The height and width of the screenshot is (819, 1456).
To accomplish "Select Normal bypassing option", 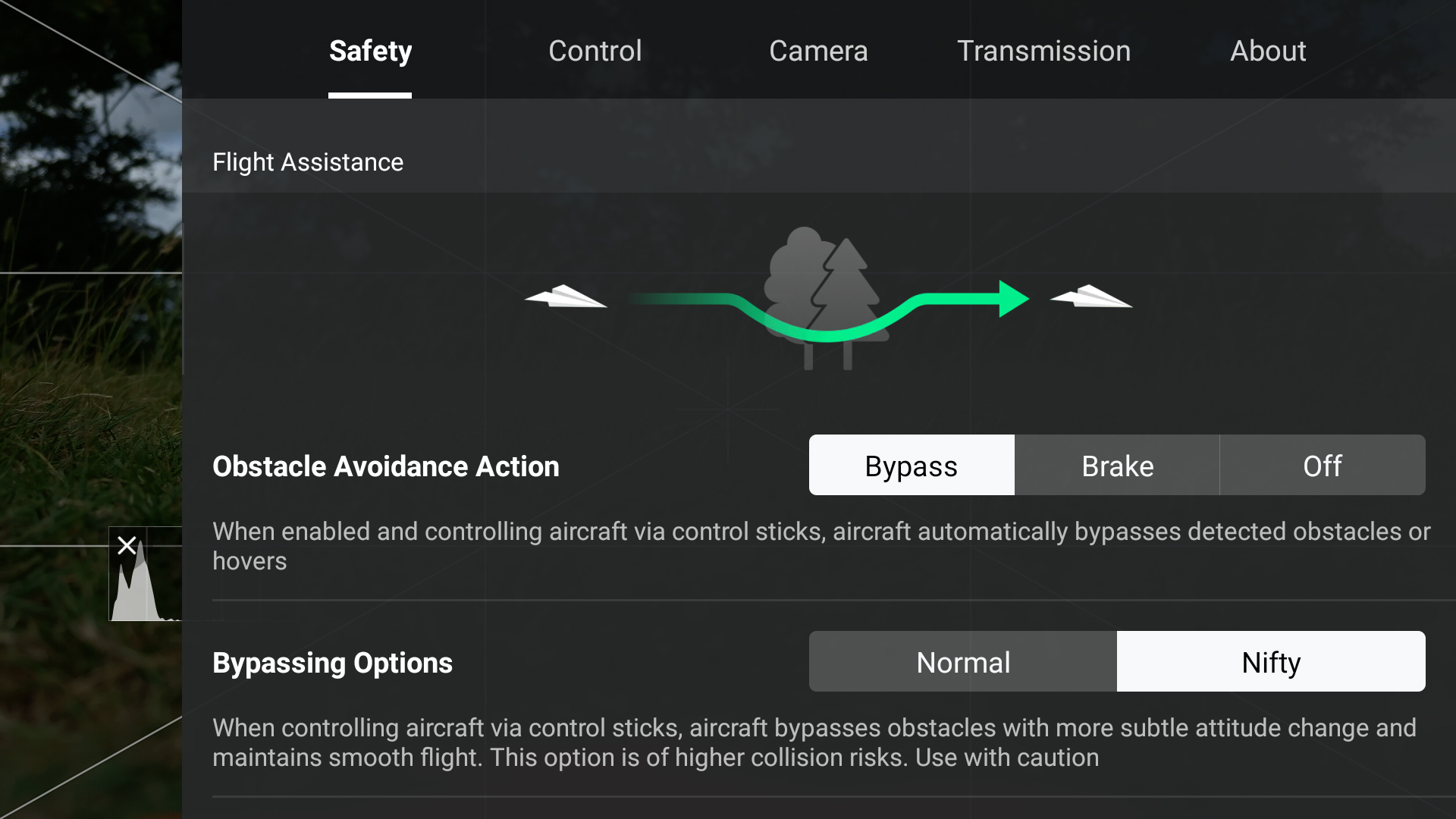I will pyautogui.click(x=963, y=661).
